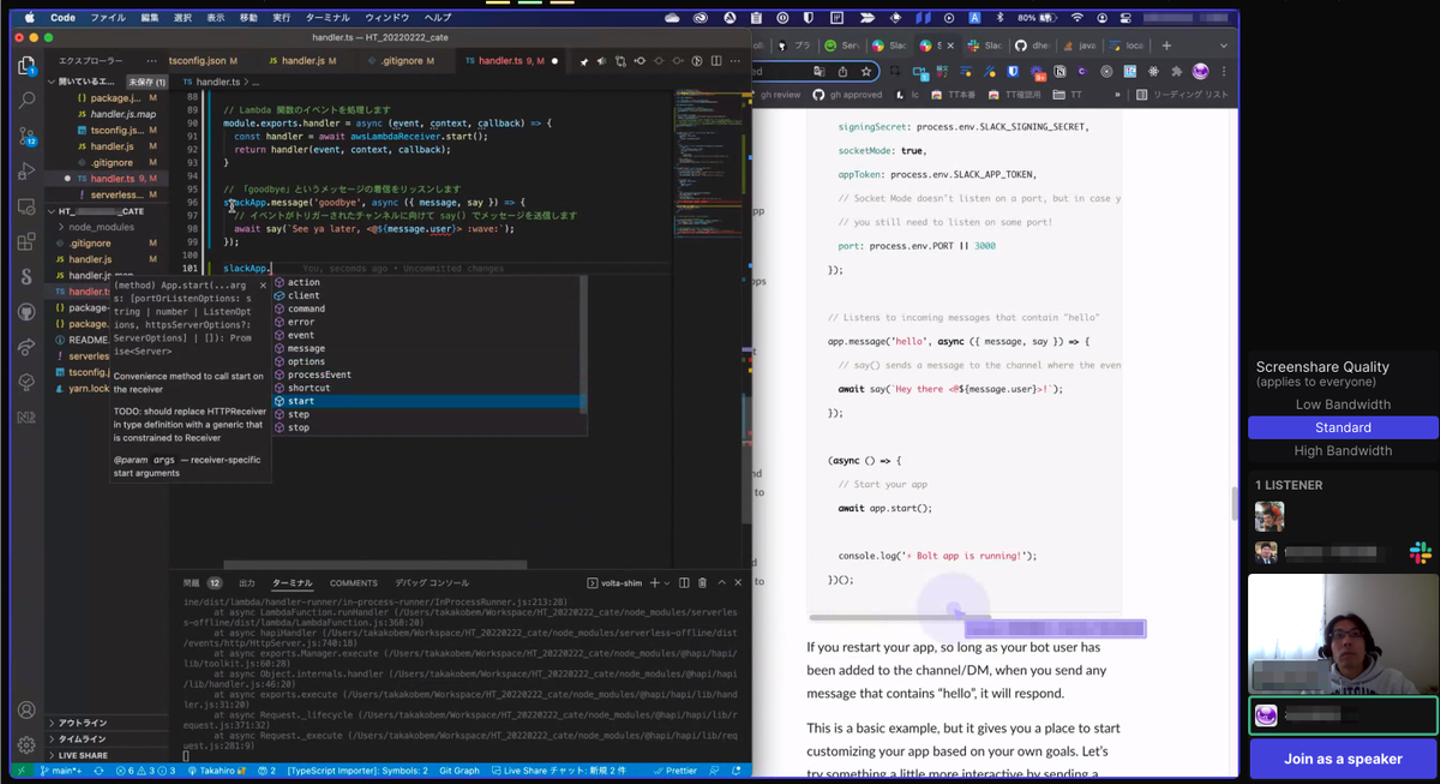Kill terminal with the trash icon
1440x784 pixels.
[x=702, y=583]
